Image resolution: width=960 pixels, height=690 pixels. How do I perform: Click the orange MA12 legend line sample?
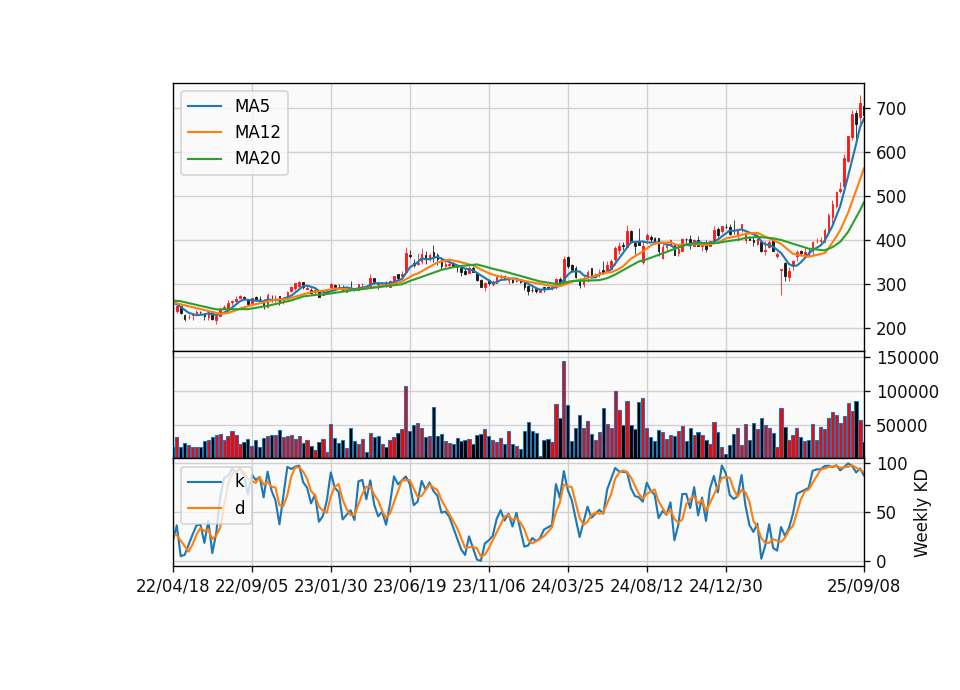click(204, 132)
